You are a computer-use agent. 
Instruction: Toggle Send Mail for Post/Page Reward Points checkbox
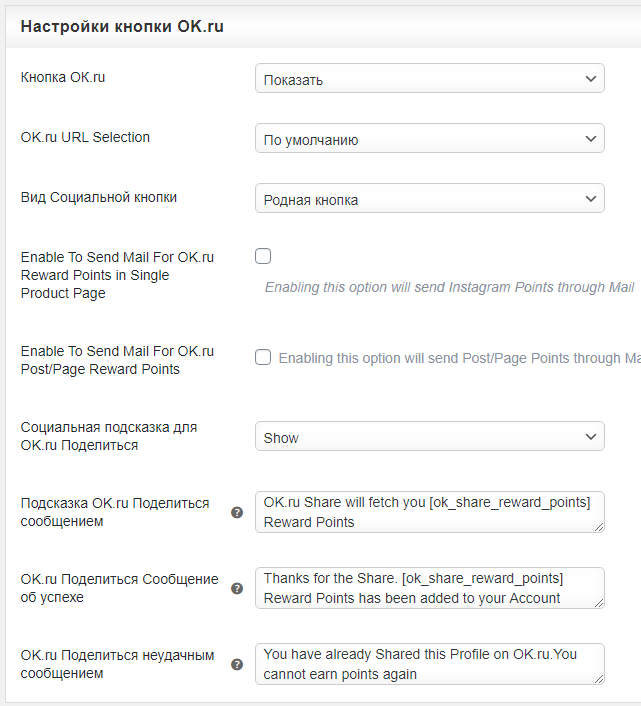(263, 357)
